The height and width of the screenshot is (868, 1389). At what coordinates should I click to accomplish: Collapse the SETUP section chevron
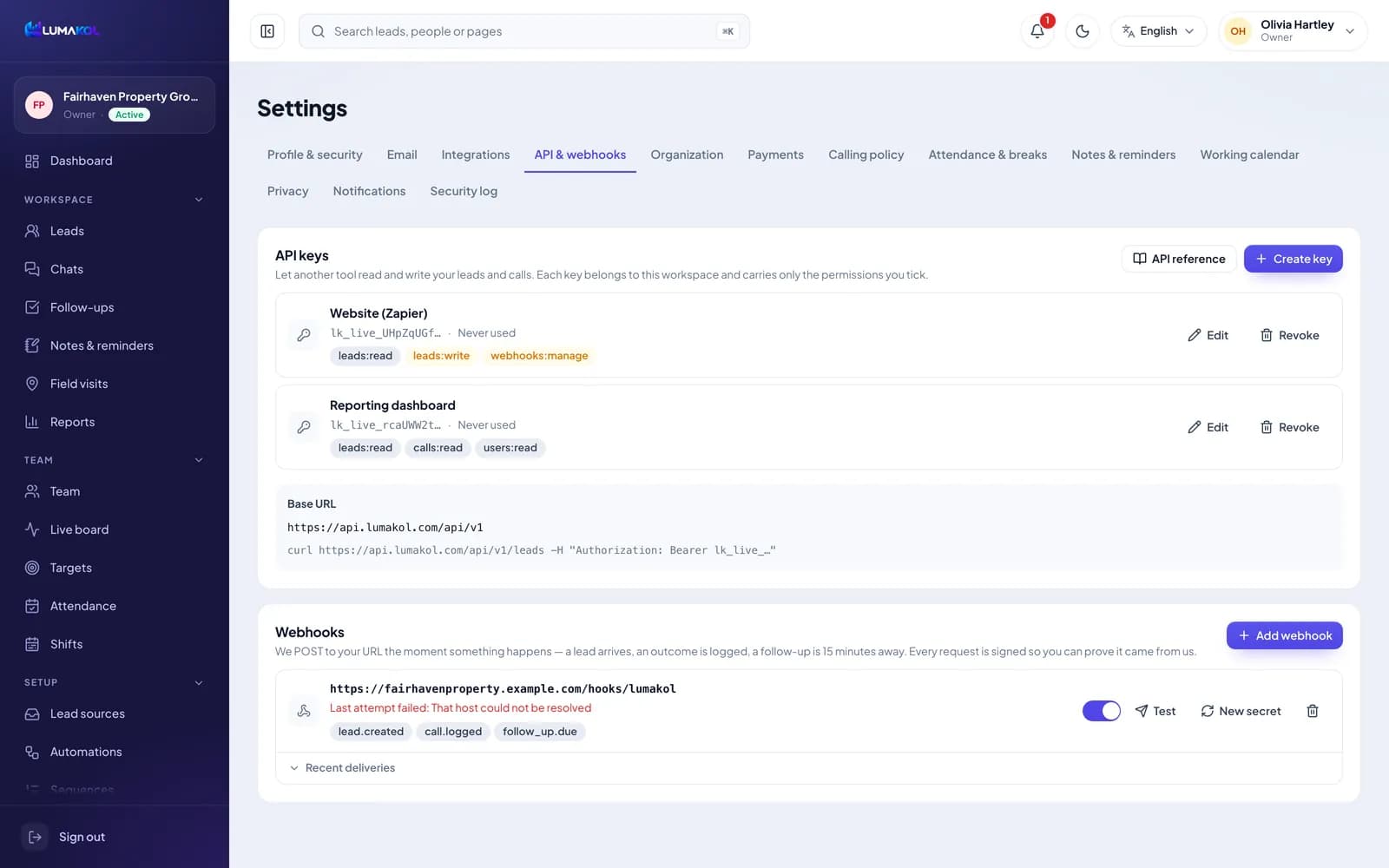(x=199, y=682)
